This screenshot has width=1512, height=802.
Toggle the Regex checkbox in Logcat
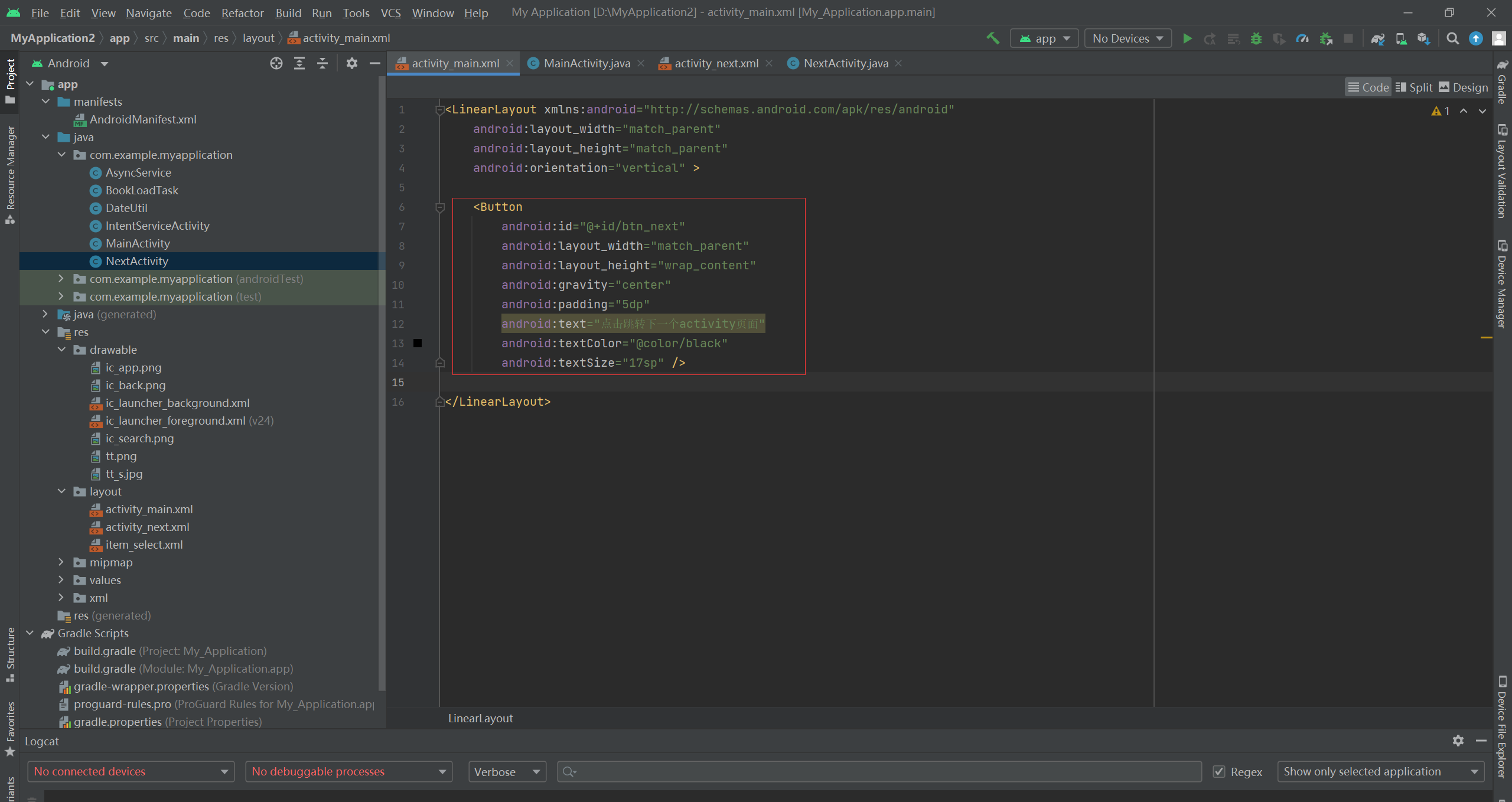tap(1218, 771)
